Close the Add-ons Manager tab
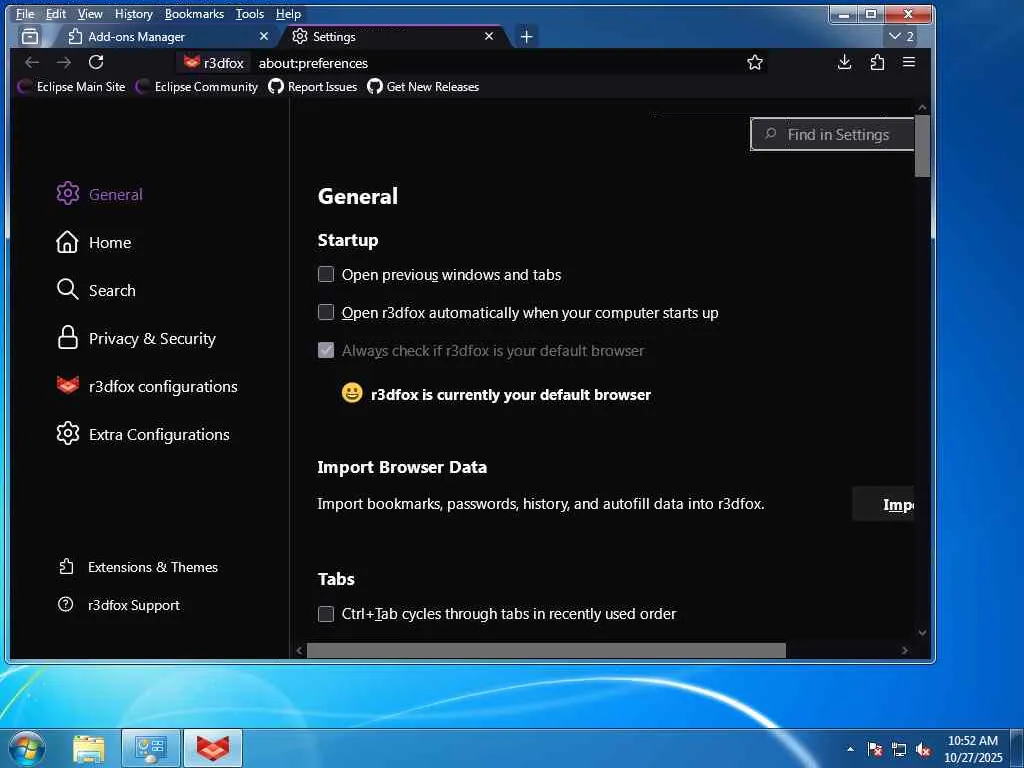Viewport: 1024px width, 768px height. pos(264,37)
